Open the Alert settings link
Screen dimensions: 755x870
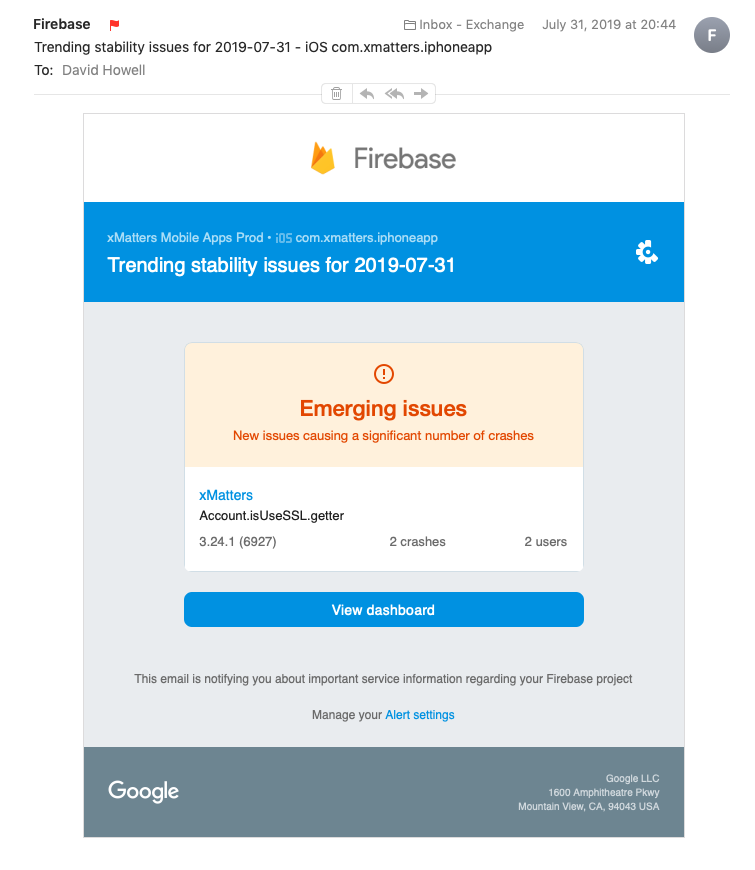(x=420, y=715)
